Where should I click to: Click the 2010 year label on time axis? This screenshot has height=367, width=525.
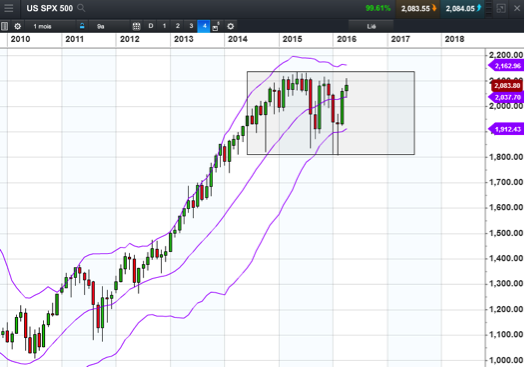click(20, 39)
